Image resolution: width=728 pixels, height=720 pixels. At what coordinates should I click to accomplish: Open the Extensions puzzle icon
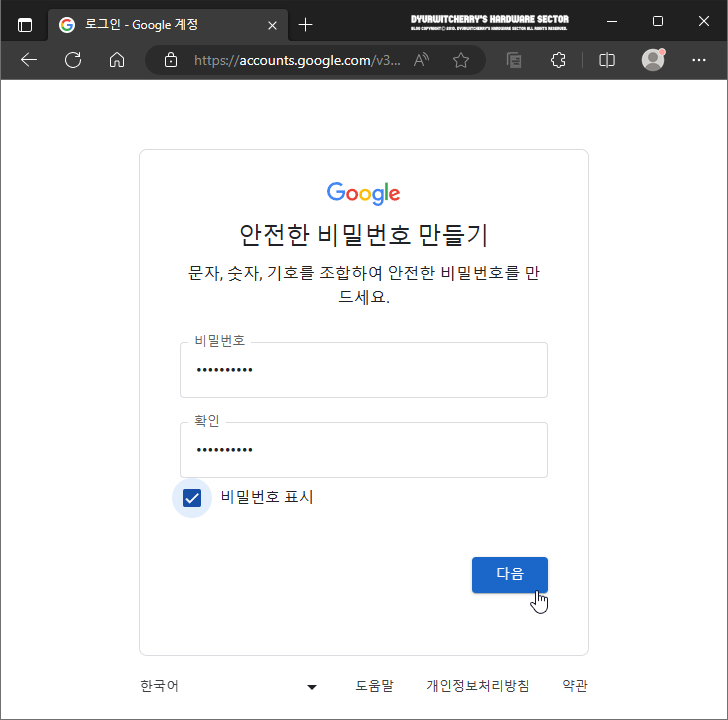pyautogui.click(x=558, y=60)
